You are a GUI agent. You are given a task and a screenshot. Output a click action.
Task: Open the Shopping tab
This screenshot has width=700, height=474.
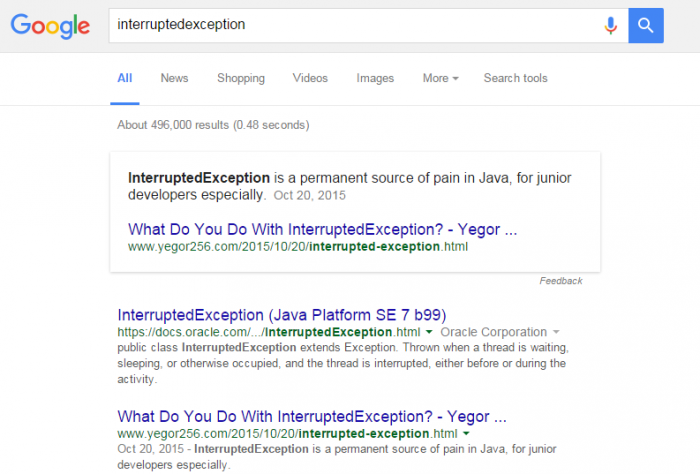[x=241, y=78]
